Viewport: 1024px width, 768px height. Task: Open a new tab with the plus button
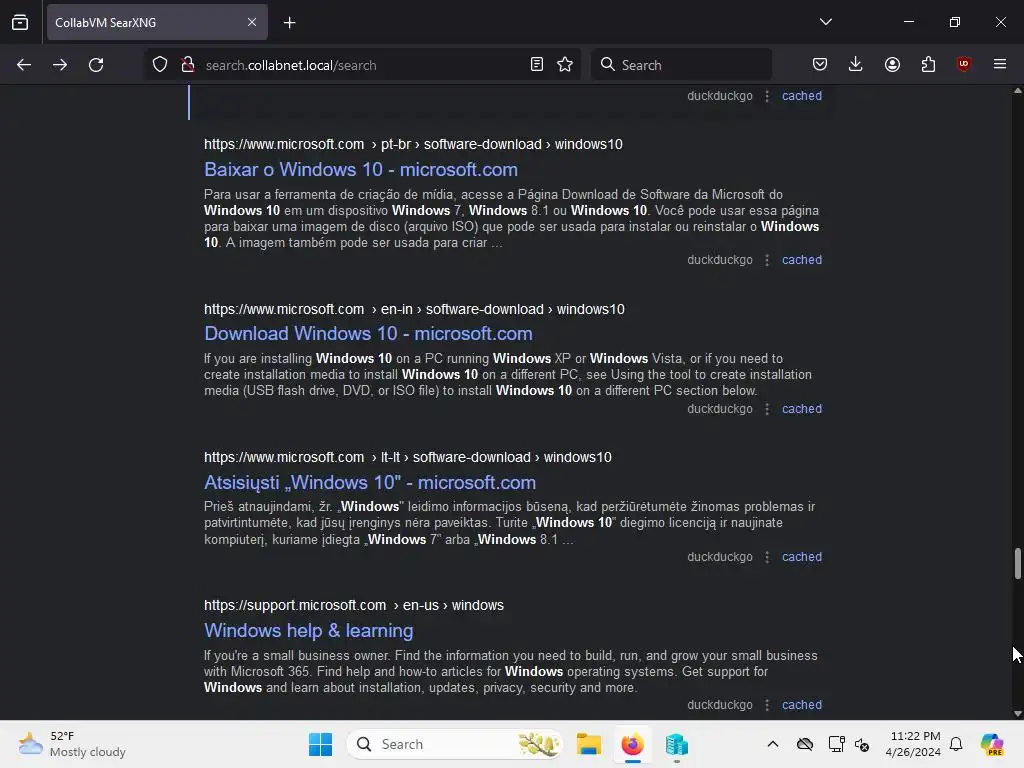289,23
